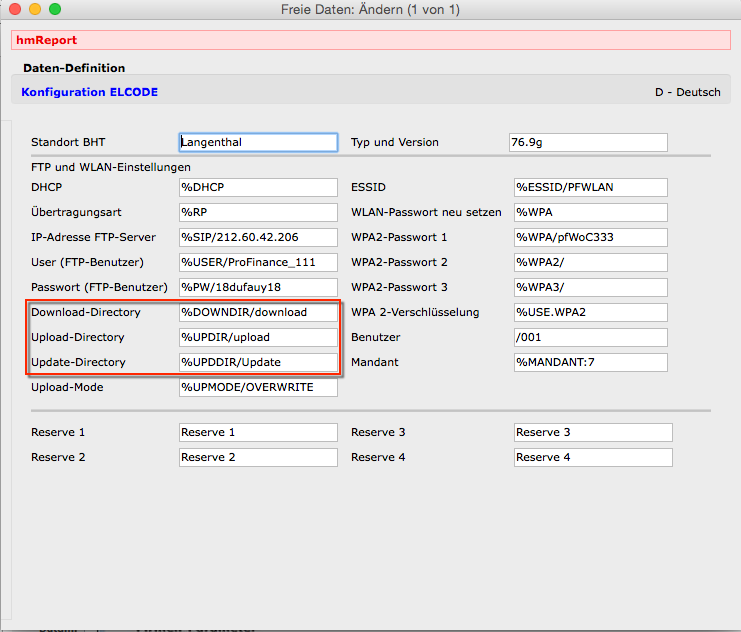The image size is (741, 632).
Task: Select the User (FTP-Benutzer) field
Action: [x=258, y=262]
